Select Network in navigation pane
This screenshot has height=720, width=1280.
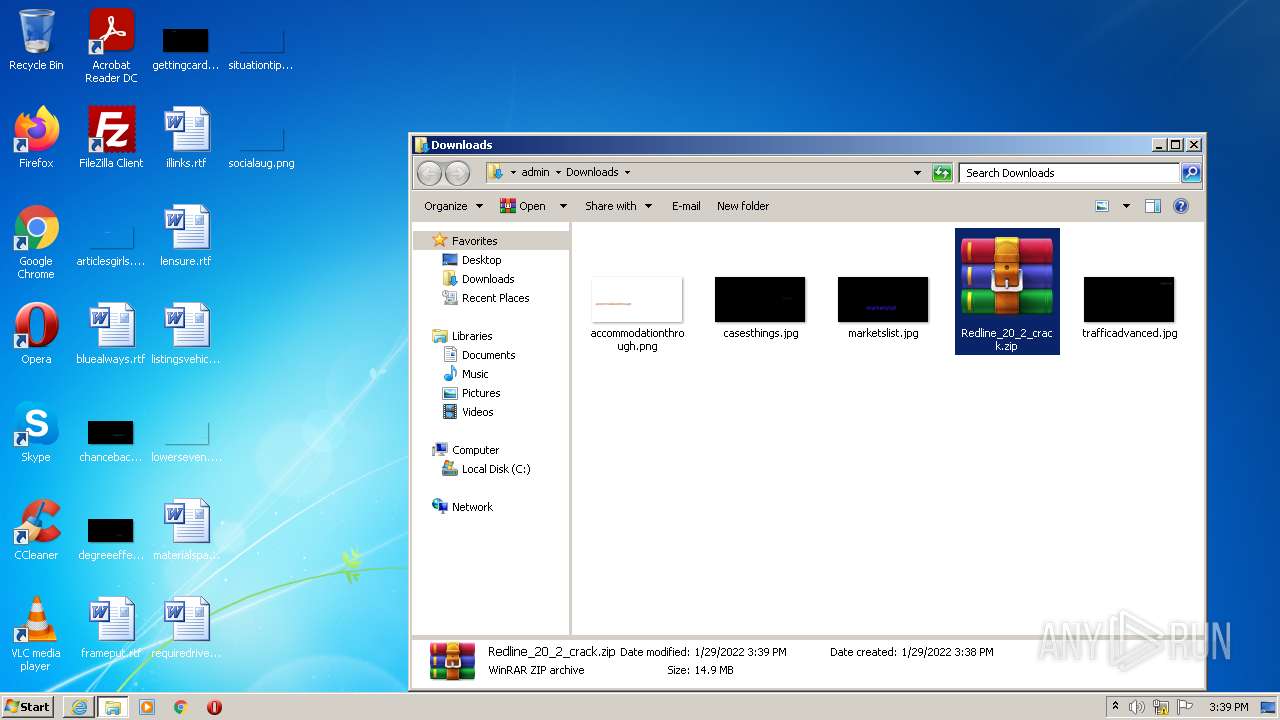pyautogui.click(x=472, y=507)
